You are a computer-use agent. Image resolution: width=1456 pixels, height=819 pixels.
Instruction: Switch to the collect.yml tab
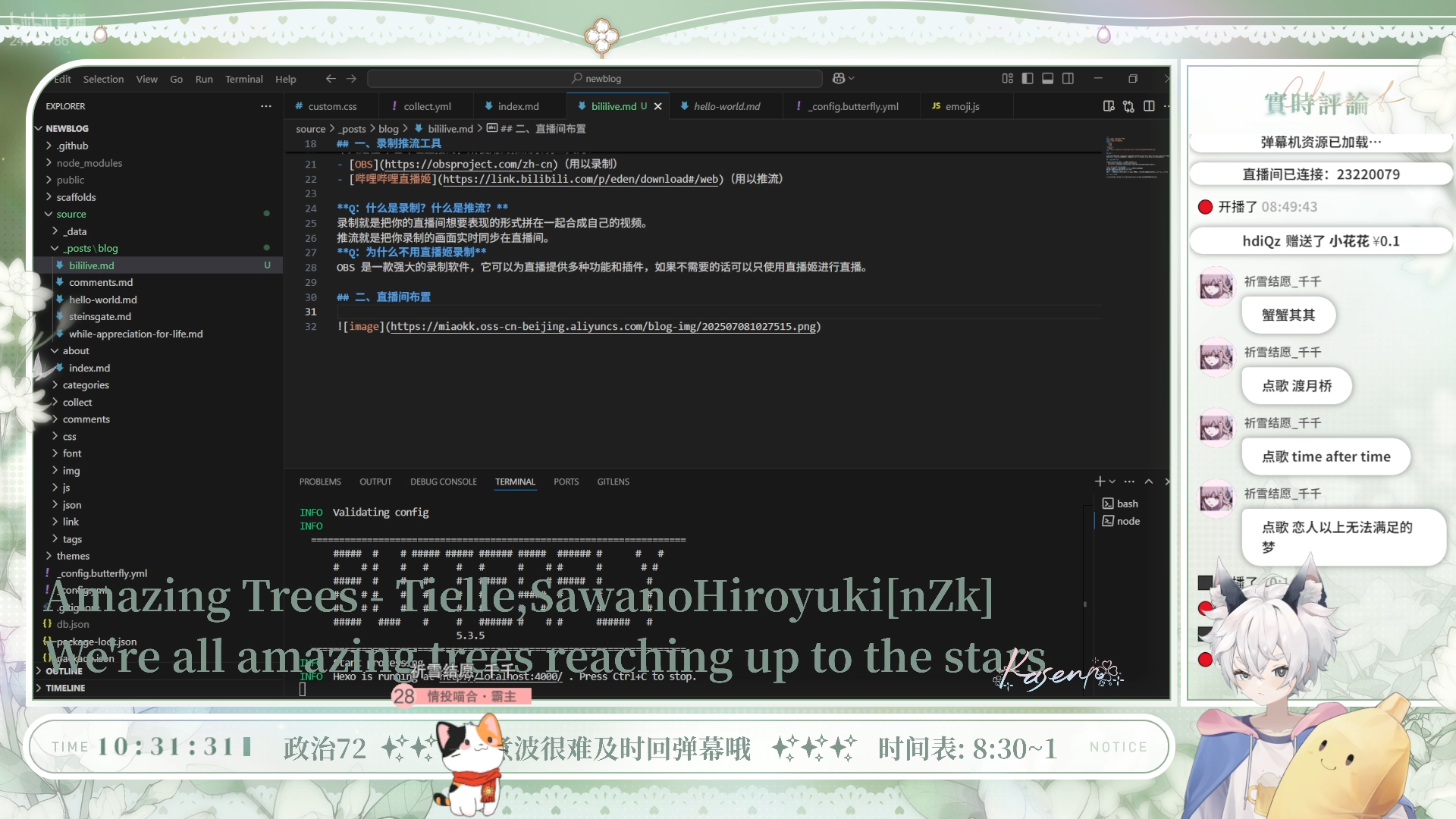click(x=427, y=106)
